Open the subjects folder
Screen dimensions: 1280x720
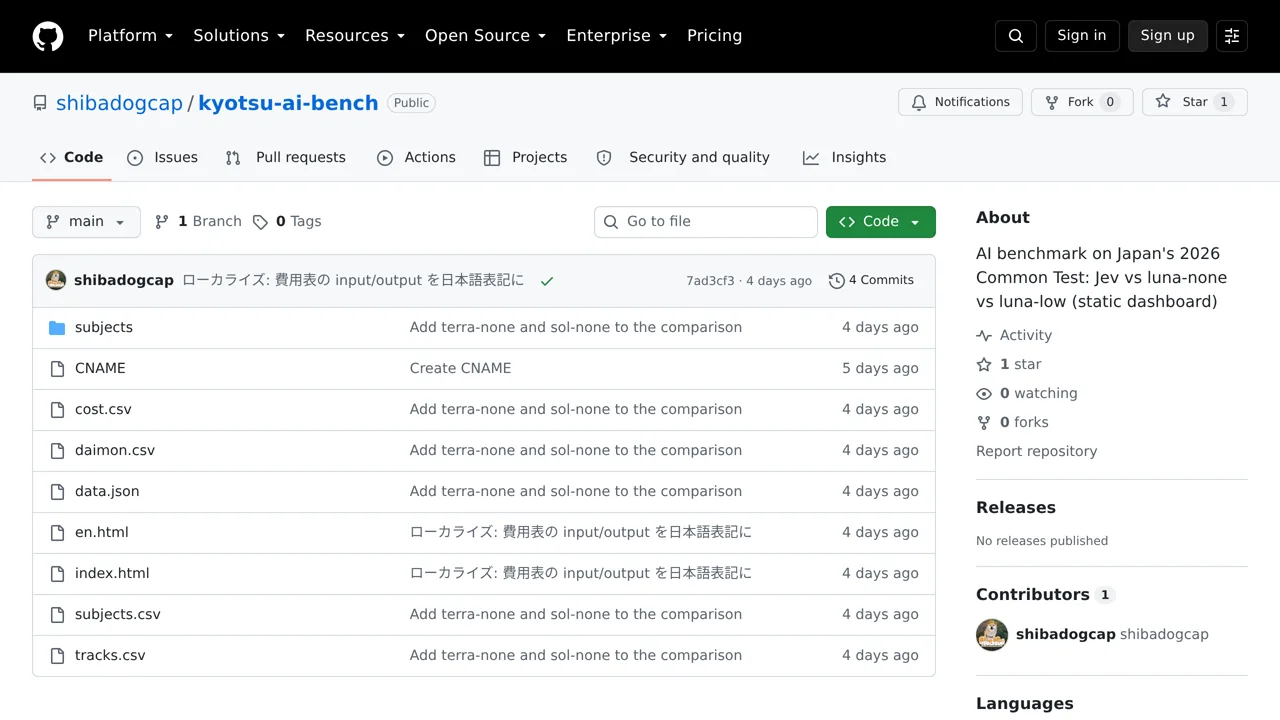[x=104, y=327]
